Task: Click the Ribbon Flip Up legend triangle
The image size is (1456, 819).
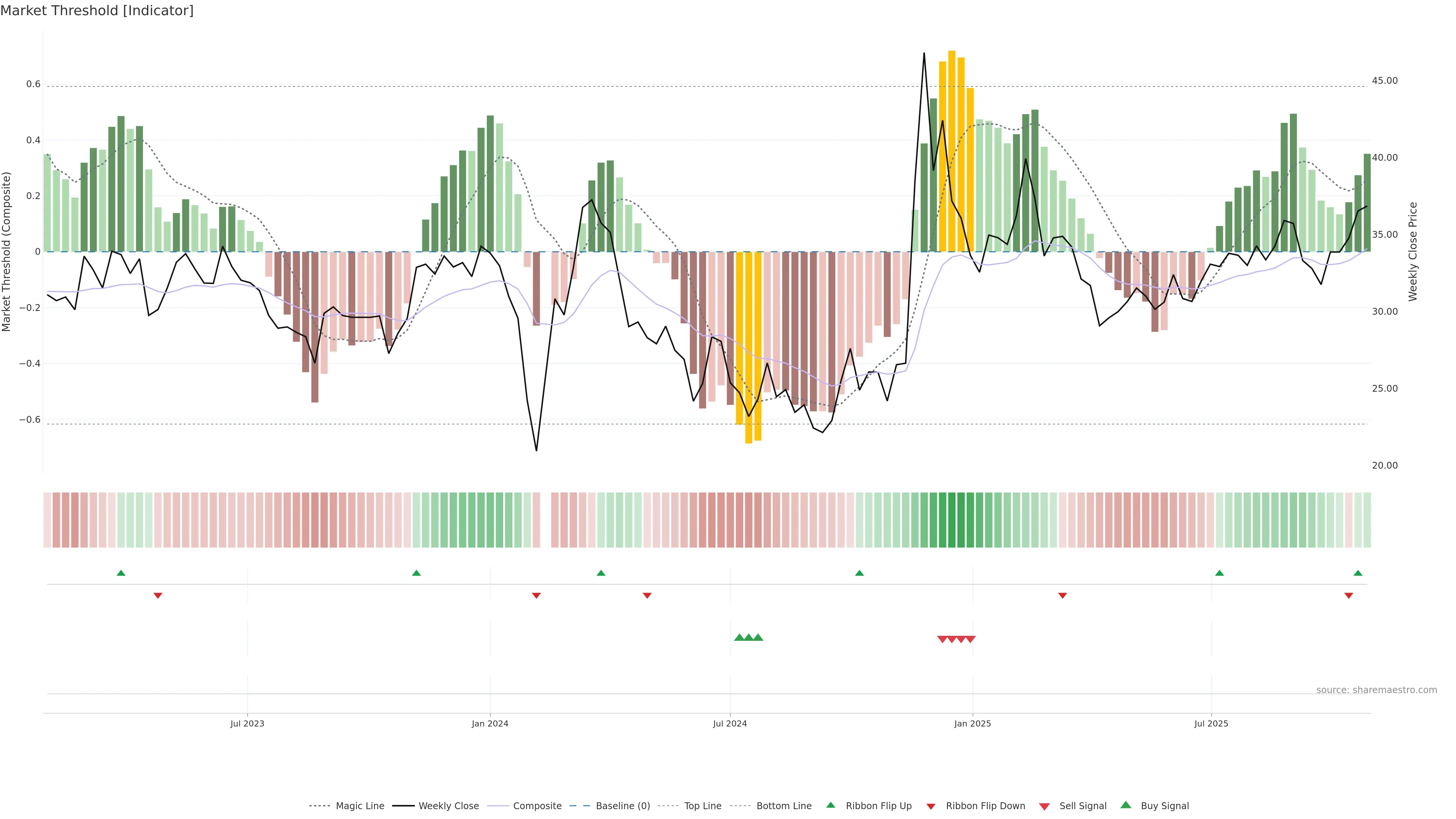Action: coord(830,805)
